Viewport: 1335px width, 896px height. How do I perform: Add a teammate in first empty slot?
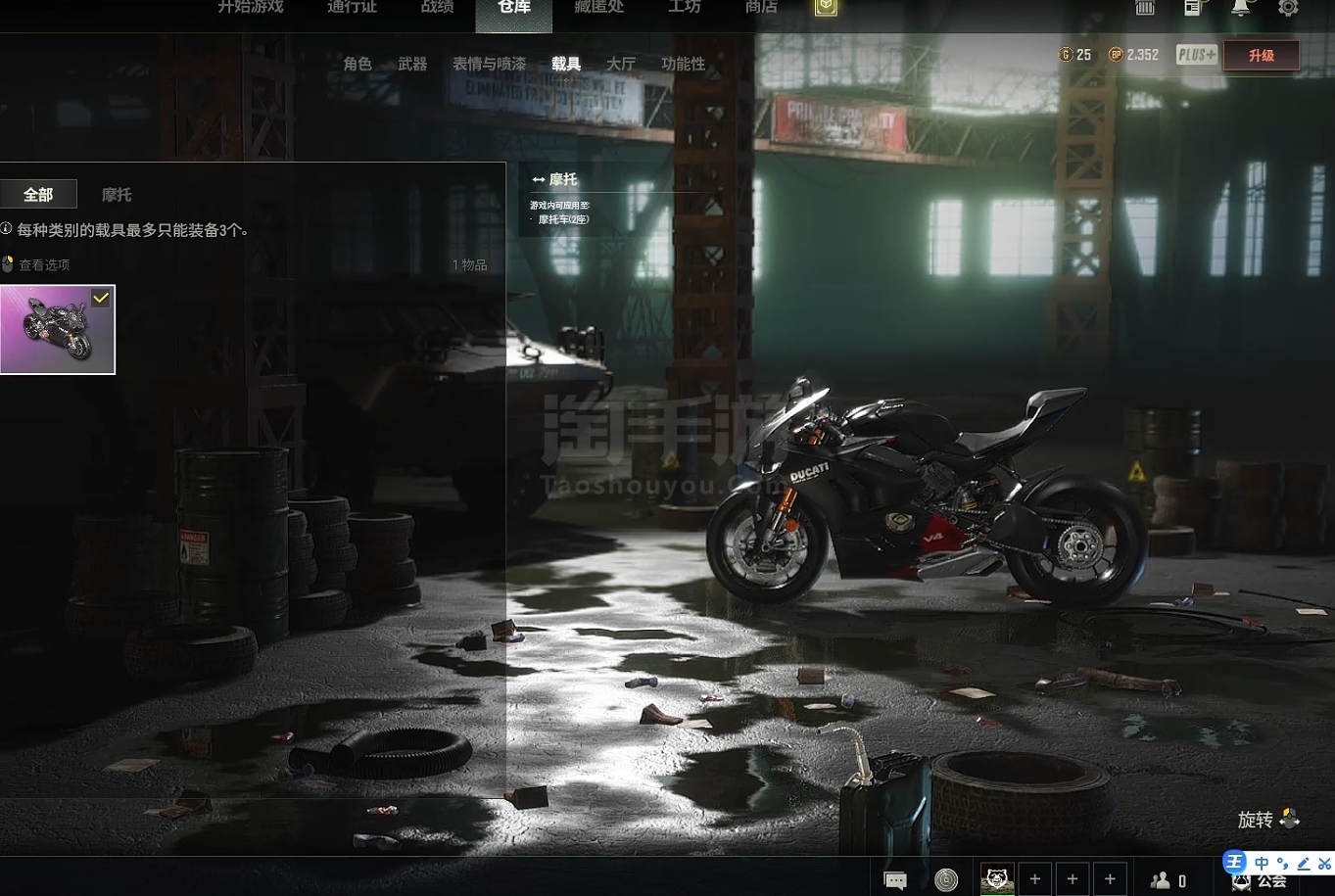pos(1034,879)
